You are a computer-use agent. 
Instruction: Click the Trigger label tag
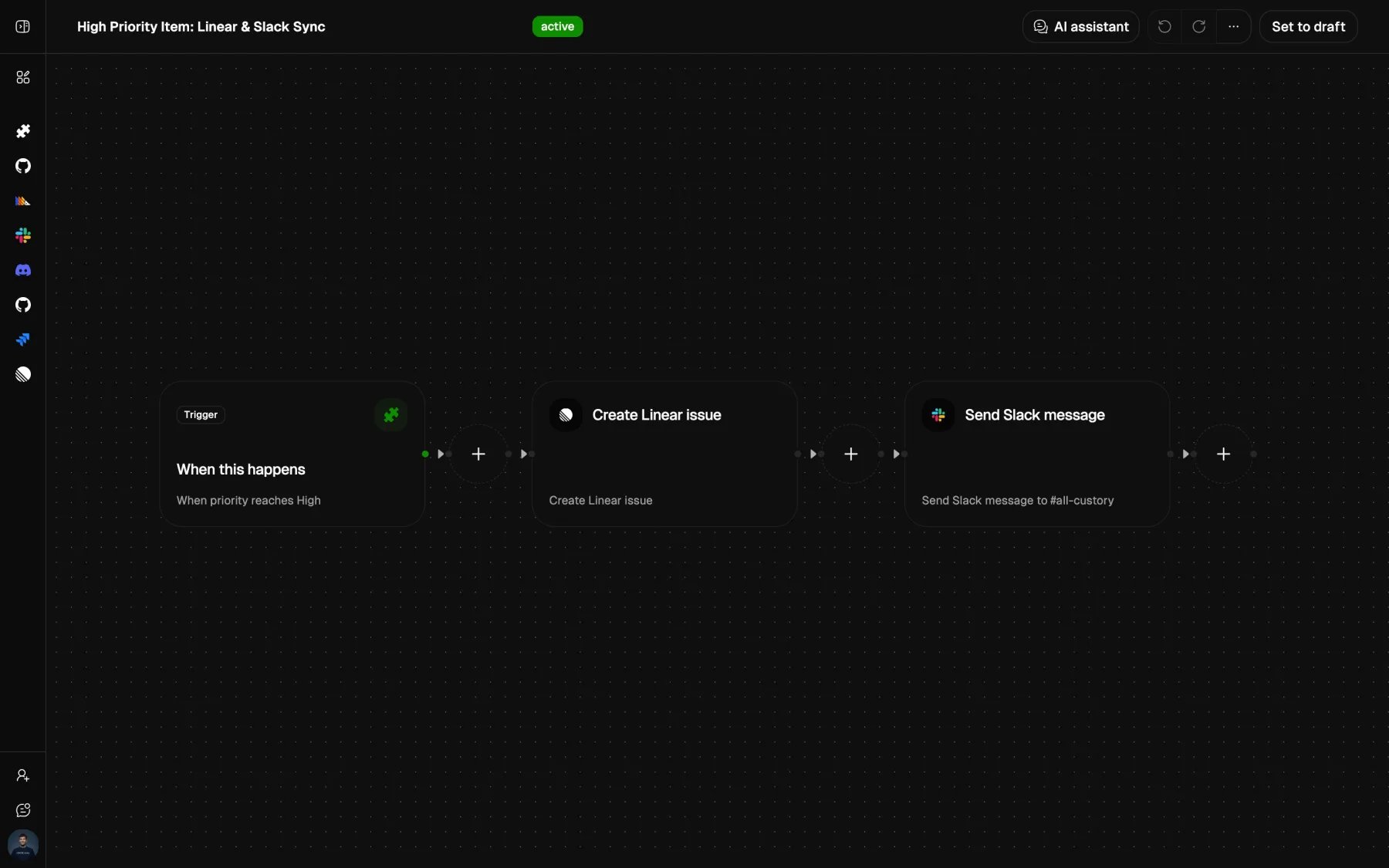(201, 414)
